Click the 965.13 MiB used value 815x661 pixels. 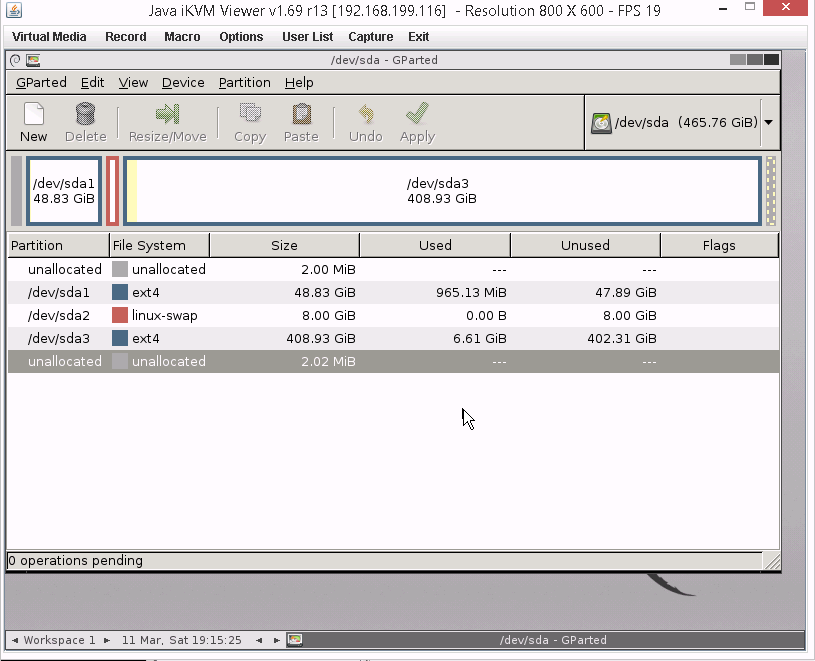471,293
